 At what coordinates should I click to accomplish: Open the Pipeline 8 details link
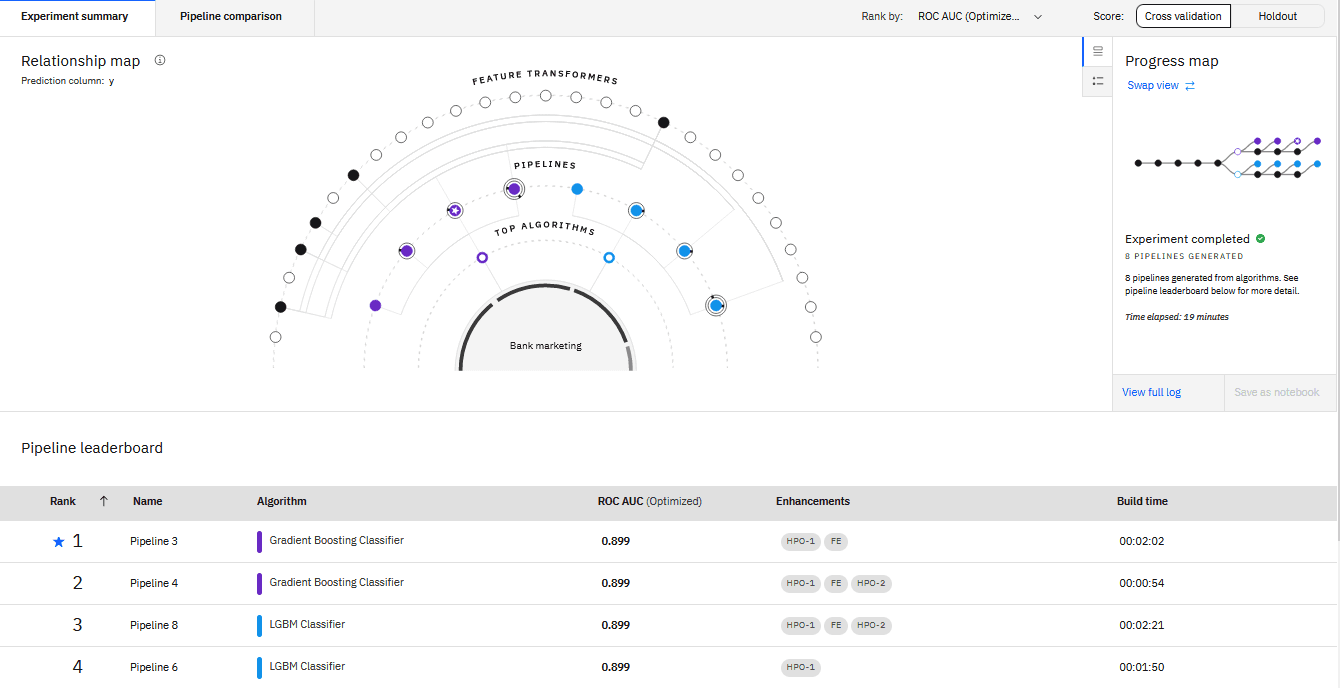(154, 624)
